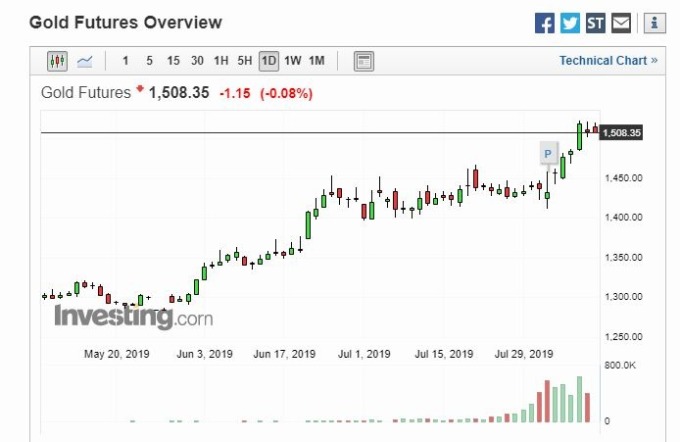Click the P pattern marker on chart
The height and width of the screenshot is (442, 680).
click(548, 154)
